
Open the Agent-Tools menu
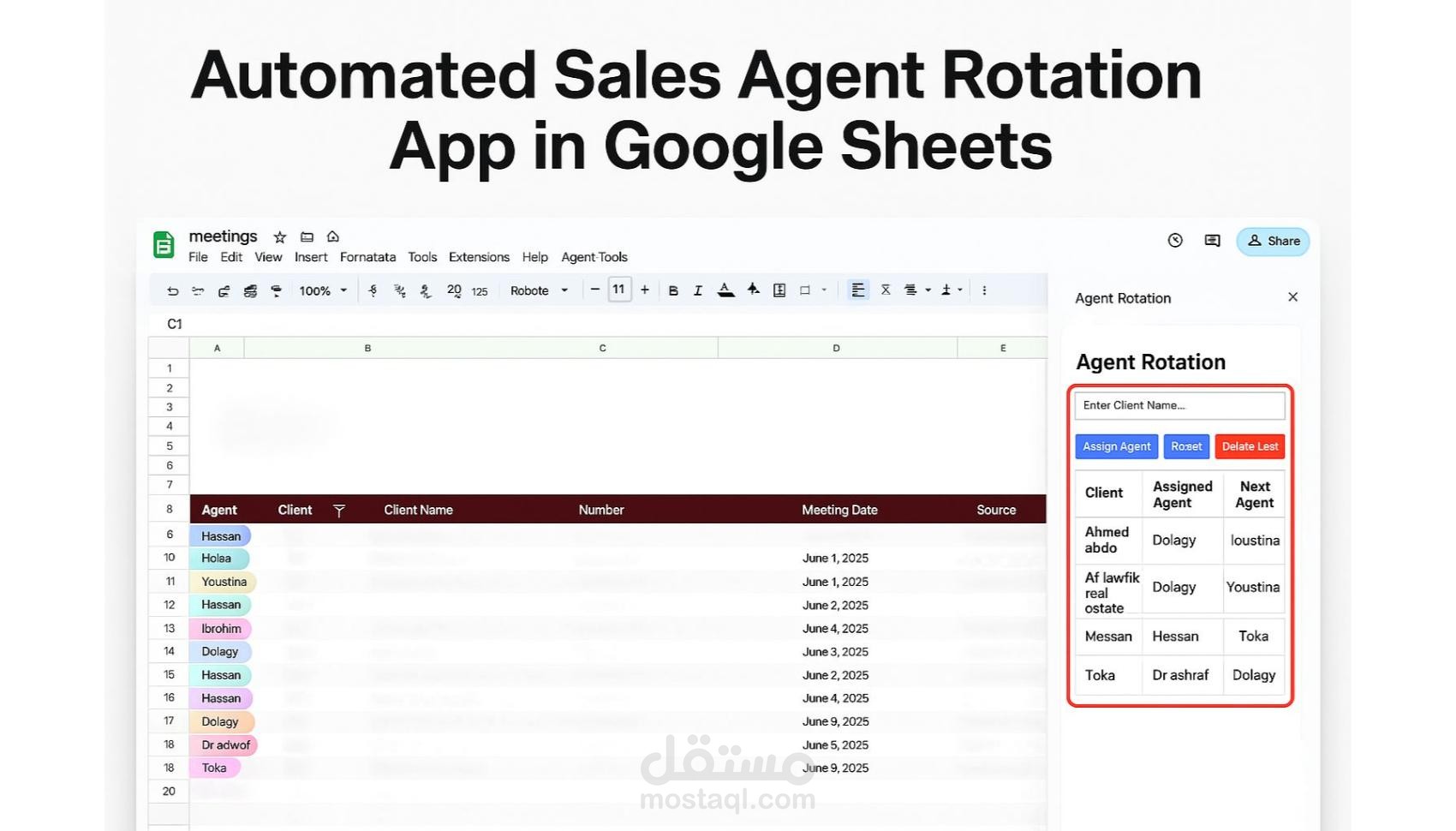tap(594, 257)
